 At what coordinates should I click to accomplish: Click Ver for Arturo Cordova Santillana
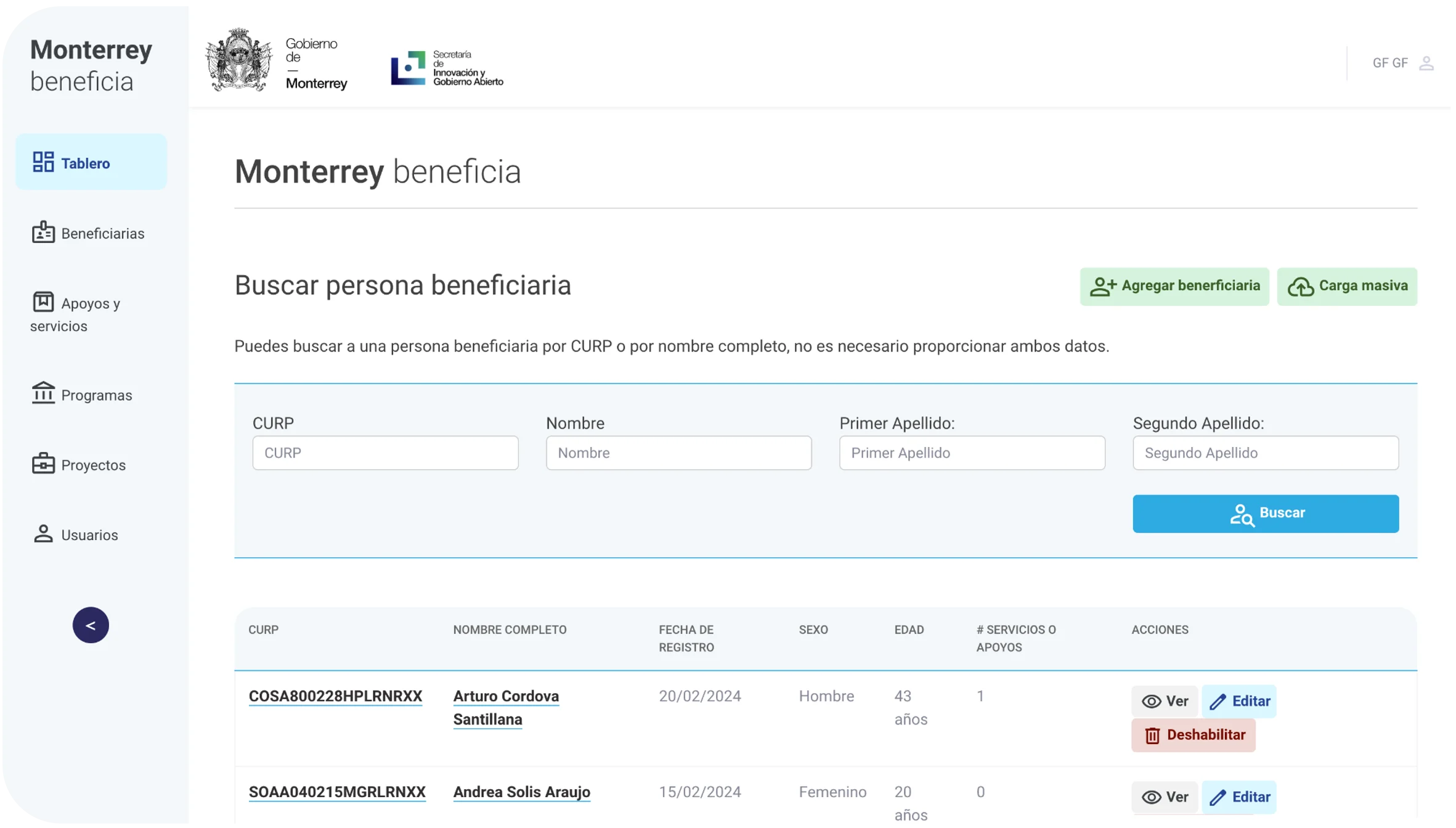1165,702
